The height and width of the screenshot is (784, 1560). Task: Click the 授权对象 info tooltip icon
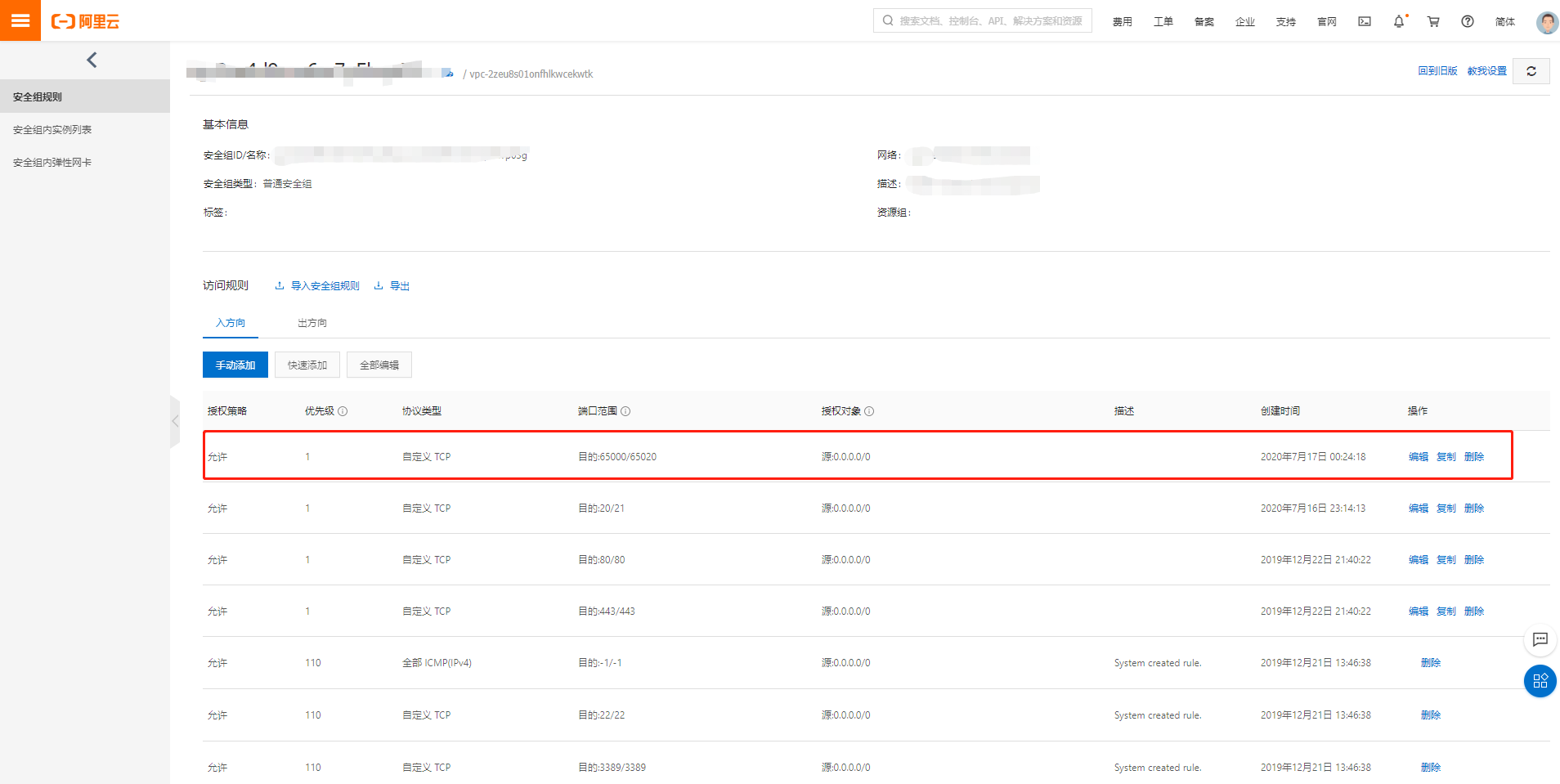tap(870, 411)
